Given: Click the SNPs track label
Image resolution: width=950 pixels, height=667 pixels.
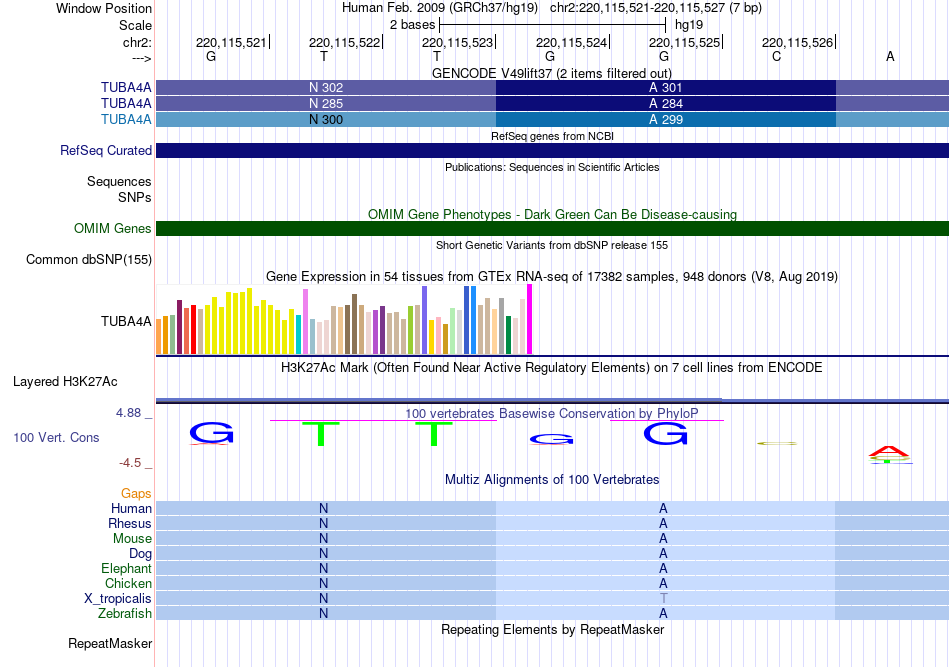Looking at the screenshot, I should [x=135, y=197].
